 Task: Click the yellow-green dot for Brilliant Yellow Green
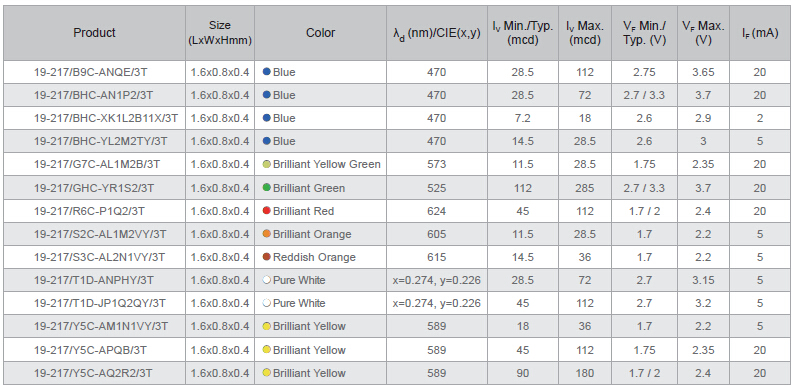(x=266, y=164)
